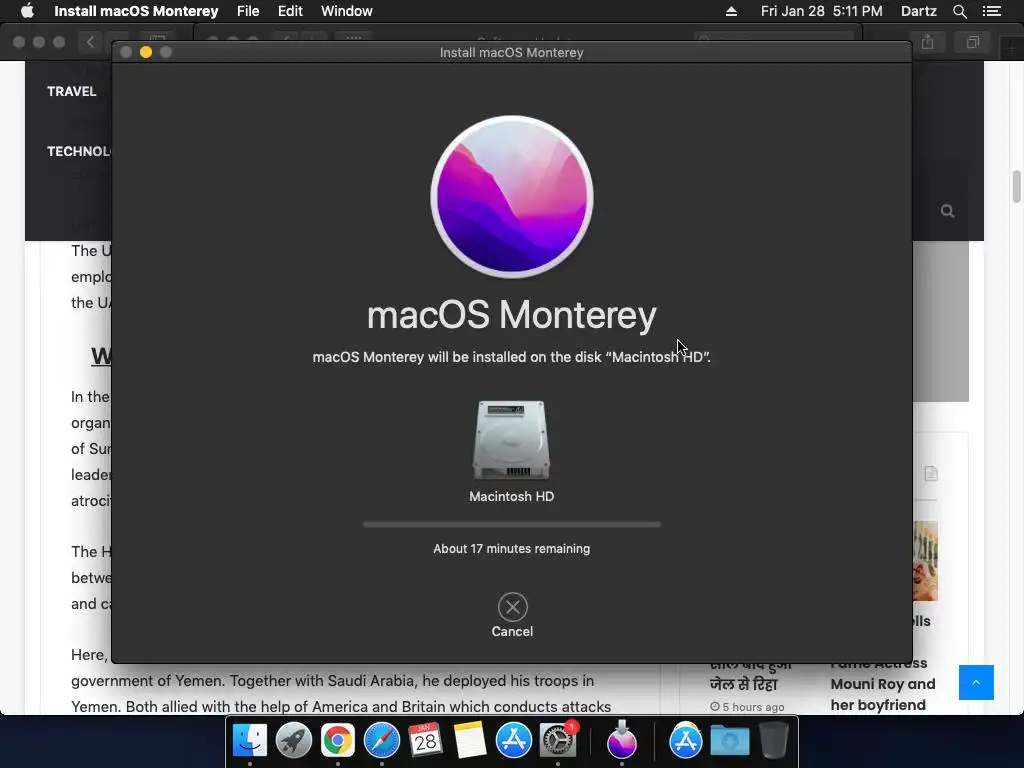
Task: Open Notes from the Dock
Action: (x=470, y=741)
